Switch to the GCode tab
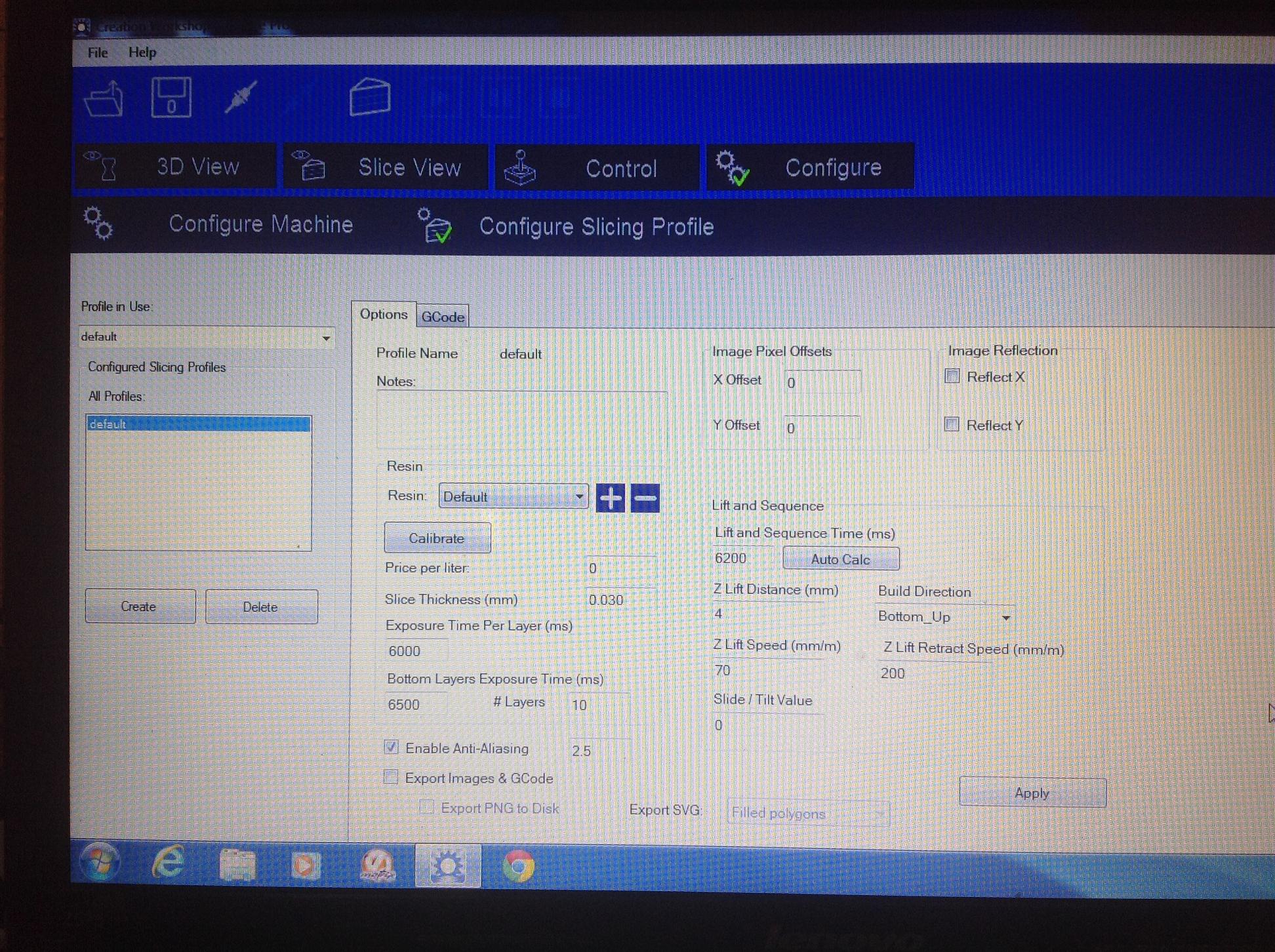The image size is (1275, 952). [443, 317]
